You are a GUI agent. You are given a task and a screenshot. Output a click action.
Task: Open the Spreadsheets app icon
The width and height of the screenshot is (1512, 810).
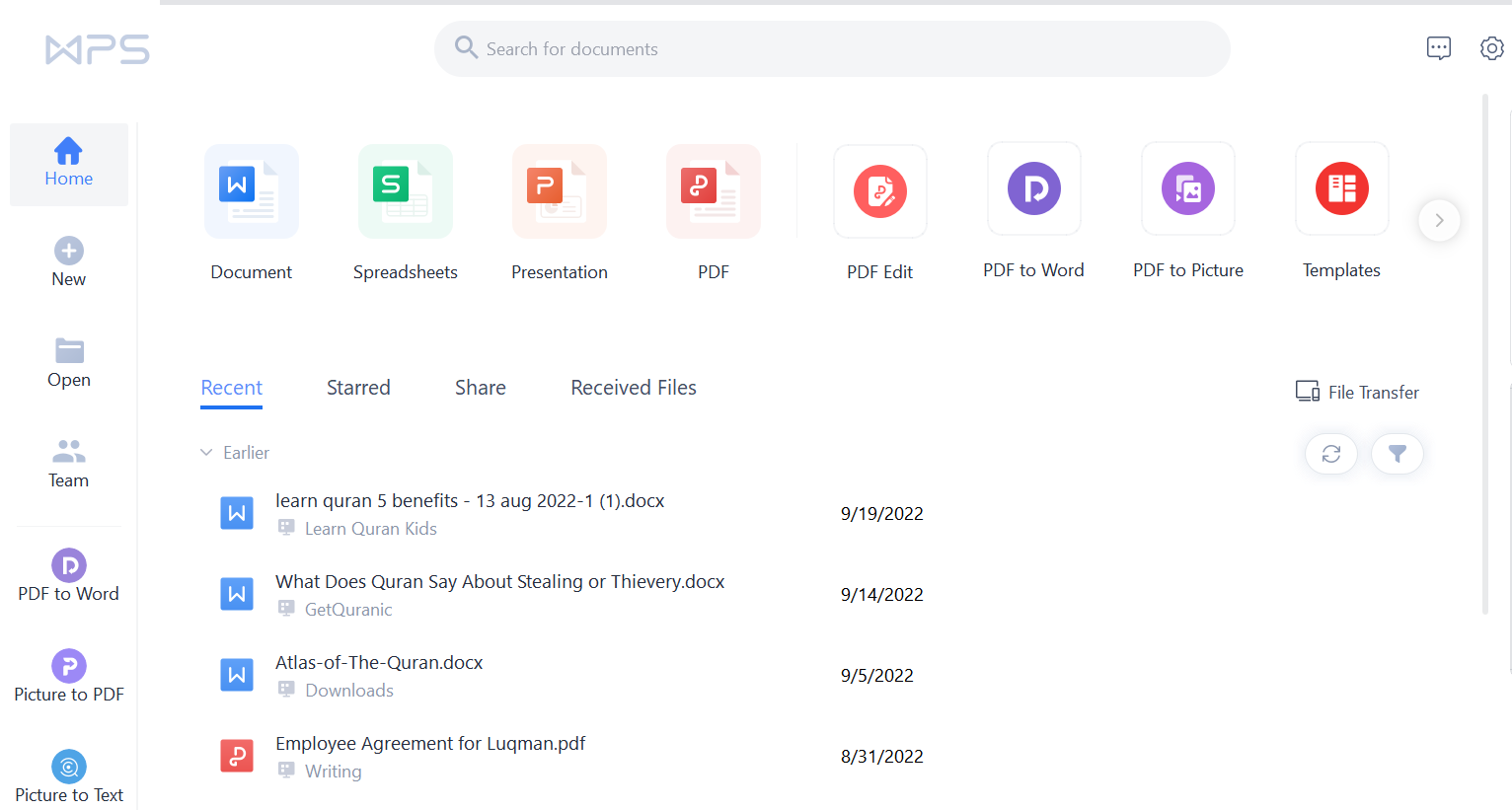click(406, 191)
